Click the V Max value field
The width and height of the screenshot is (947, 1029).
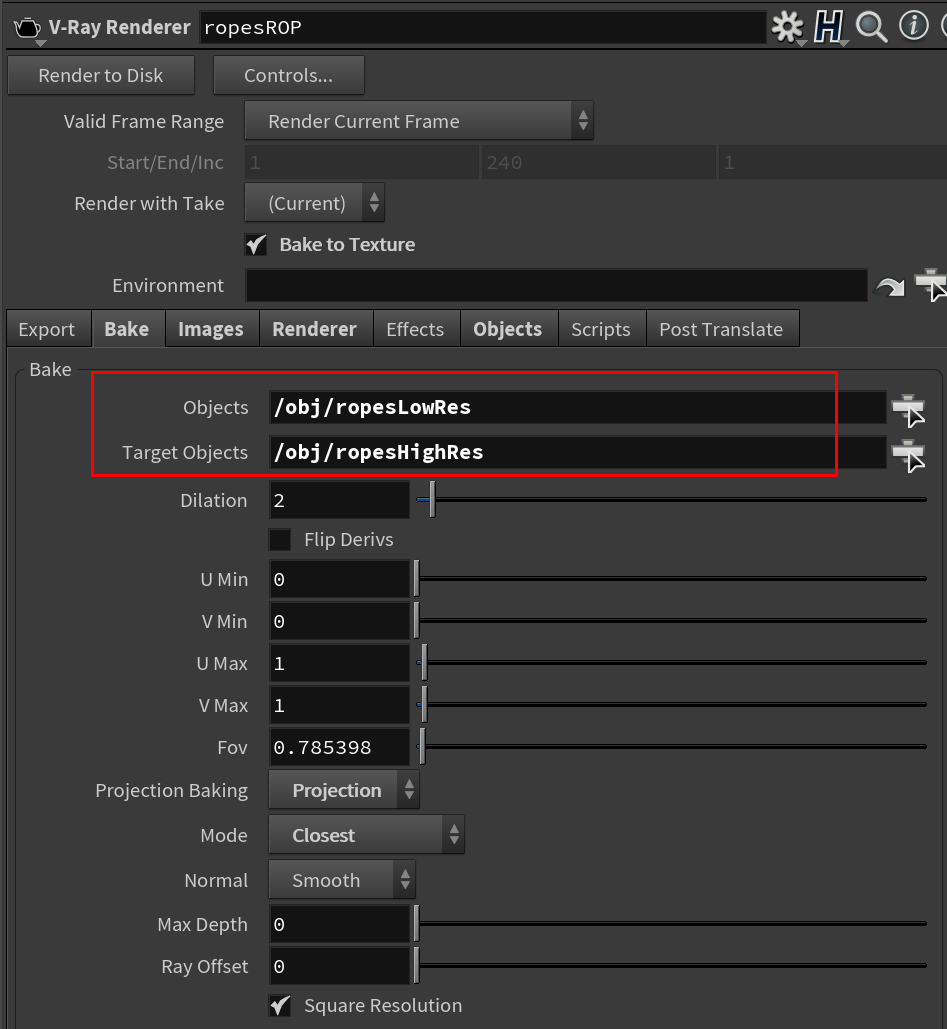click(339, 705)
